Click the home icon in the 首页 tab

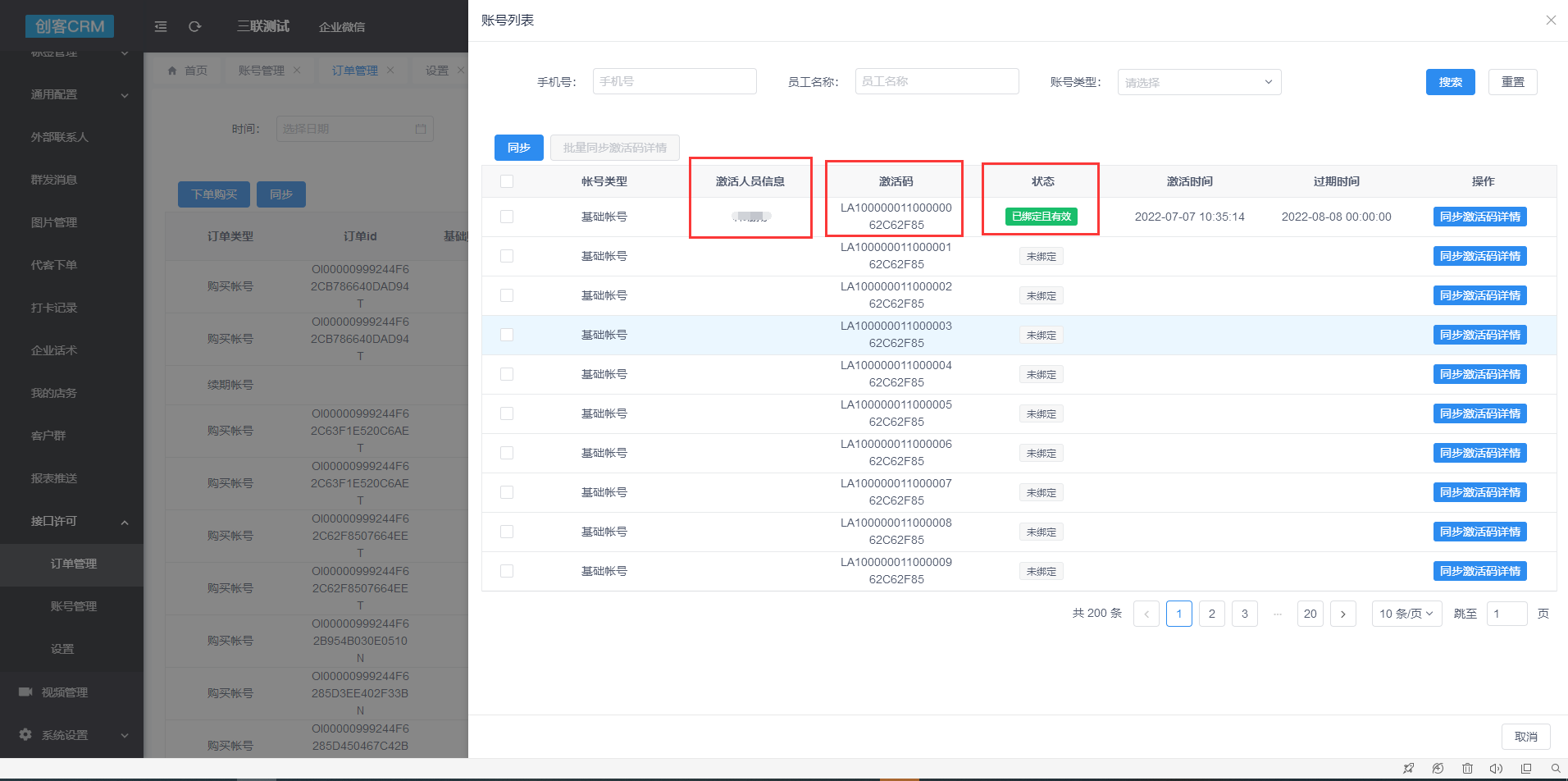point(172,71)
